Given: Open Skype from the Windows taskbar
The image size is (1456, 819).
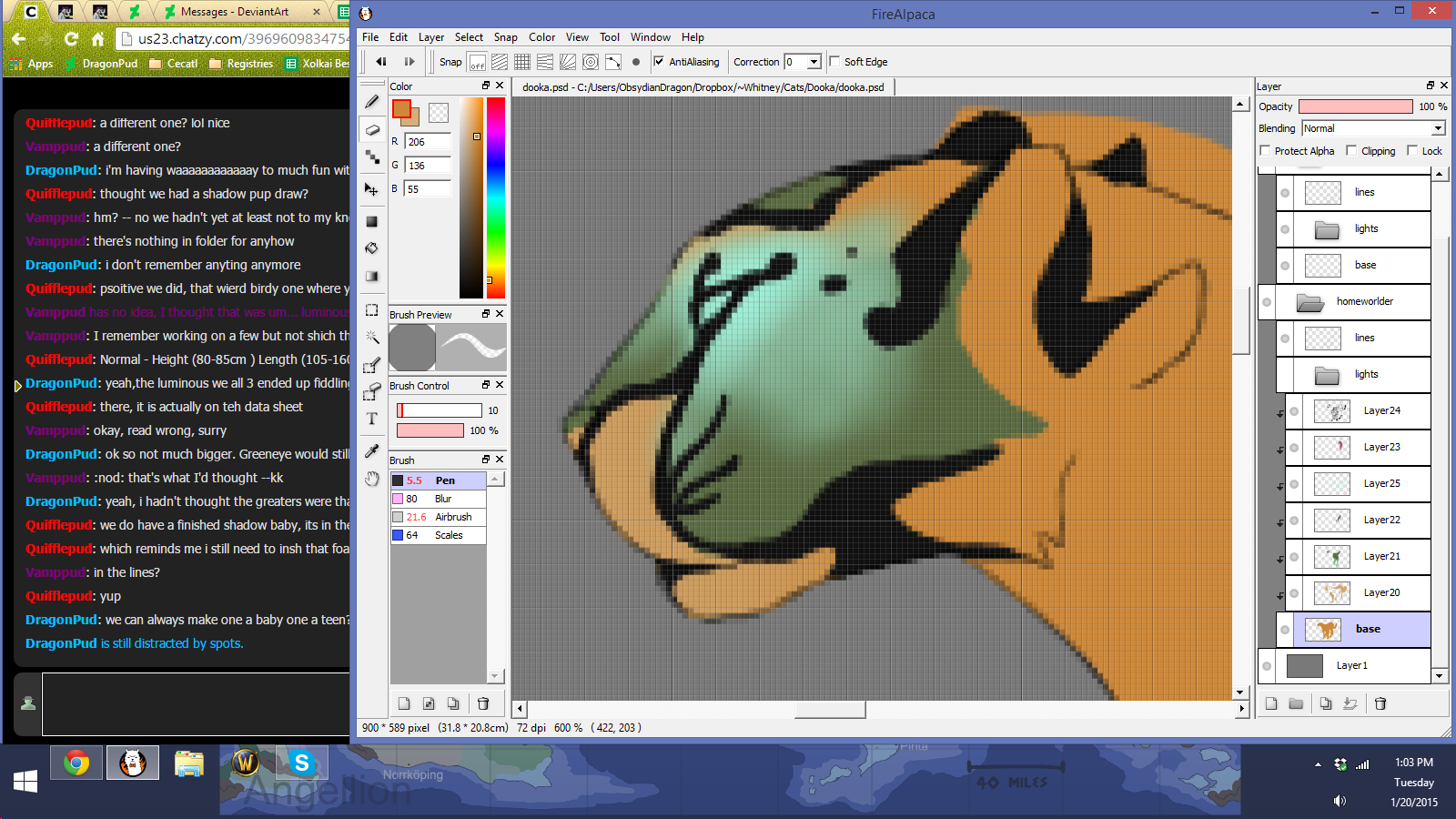Looking at the screenshot, I should coord(301,763).
